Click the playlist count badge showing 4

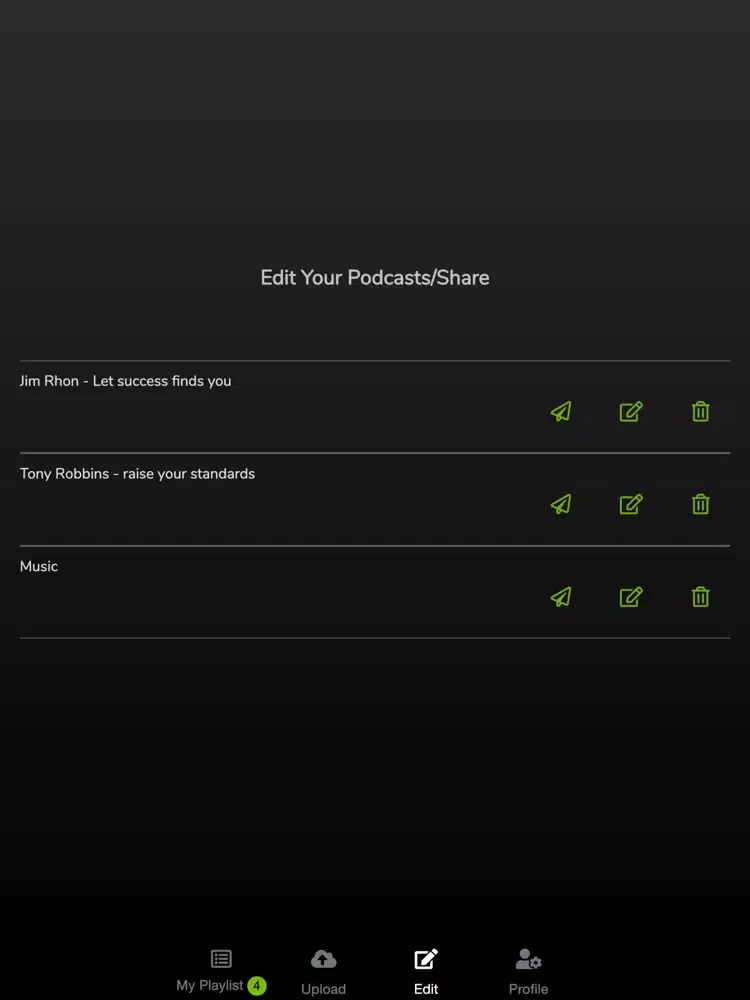point(256,986)
